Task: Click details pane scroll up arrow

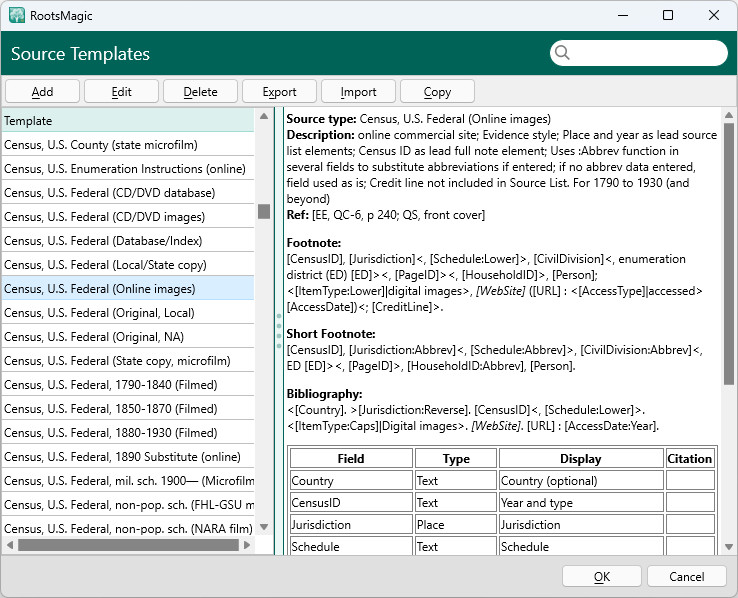Action: (x=729, y=115)
